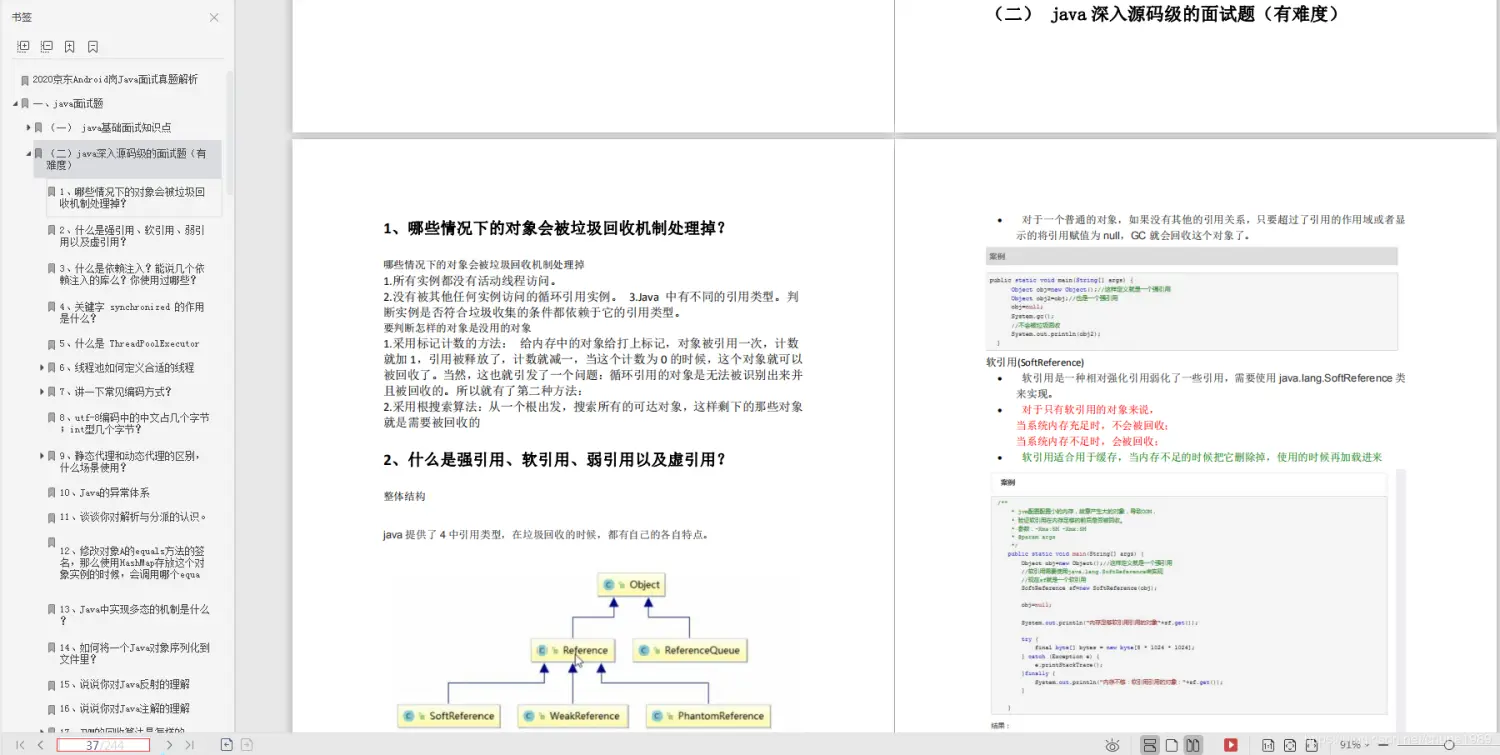Open bookmark 5、什么是 ThreadPoolExecutor
The height and width of the screenshot is (755, 1500).
pyautogui.click(x=129, y=343)
